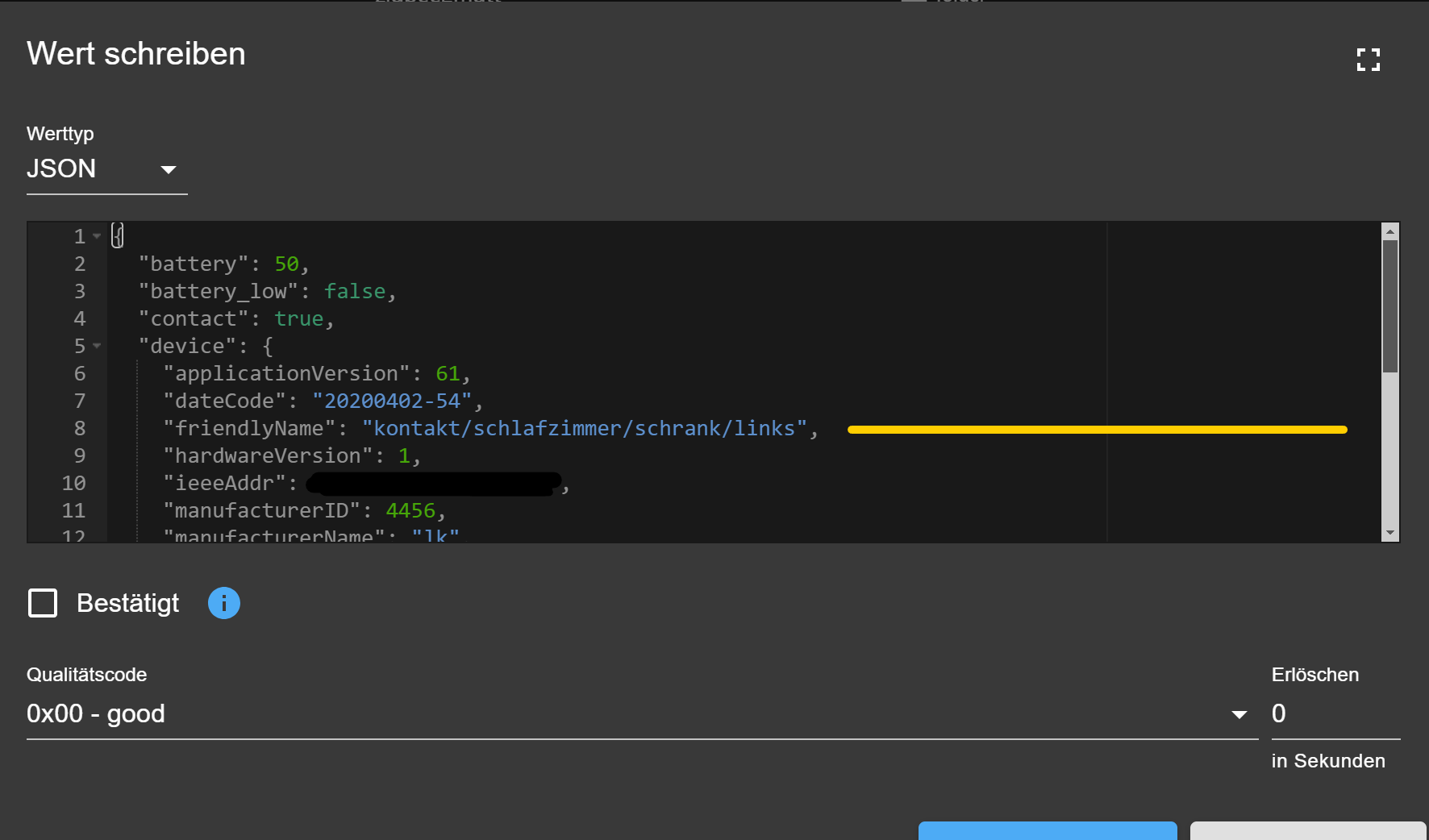
Task: Open the Qualitätscode dropdown
Action: tap(642, 714)
